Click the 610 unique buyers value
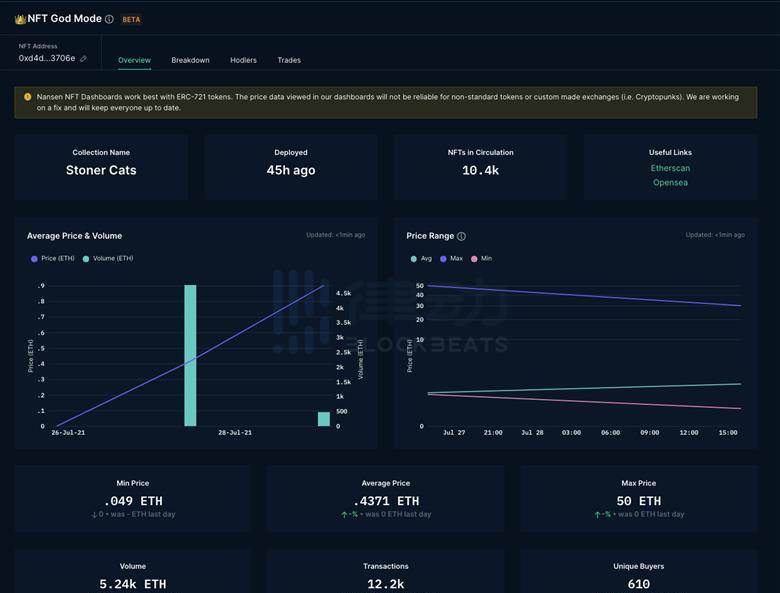 coord(639,584)
